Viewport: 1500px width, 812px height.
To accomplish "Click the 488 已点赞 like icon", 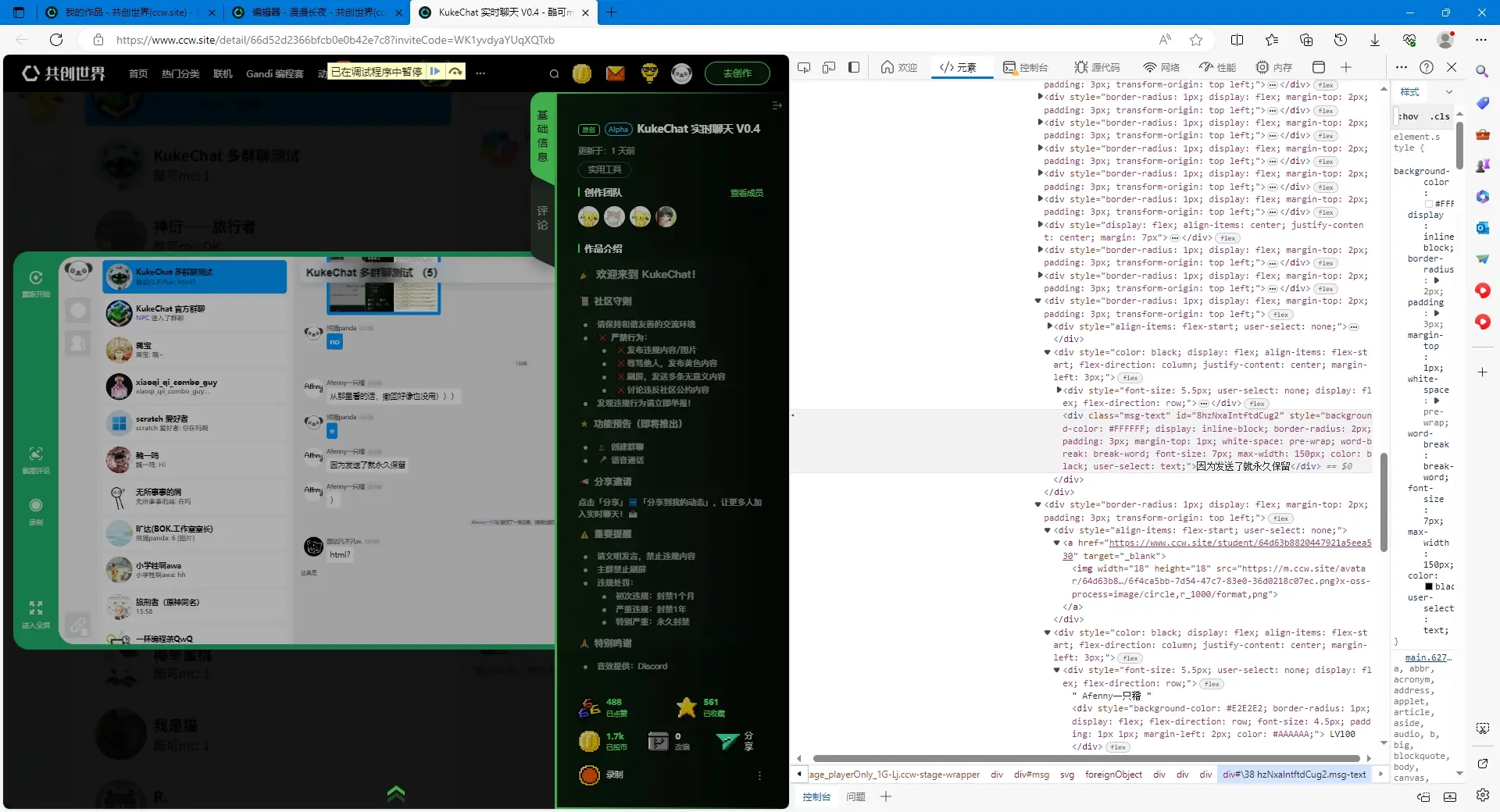I will (x=589, y=707).
